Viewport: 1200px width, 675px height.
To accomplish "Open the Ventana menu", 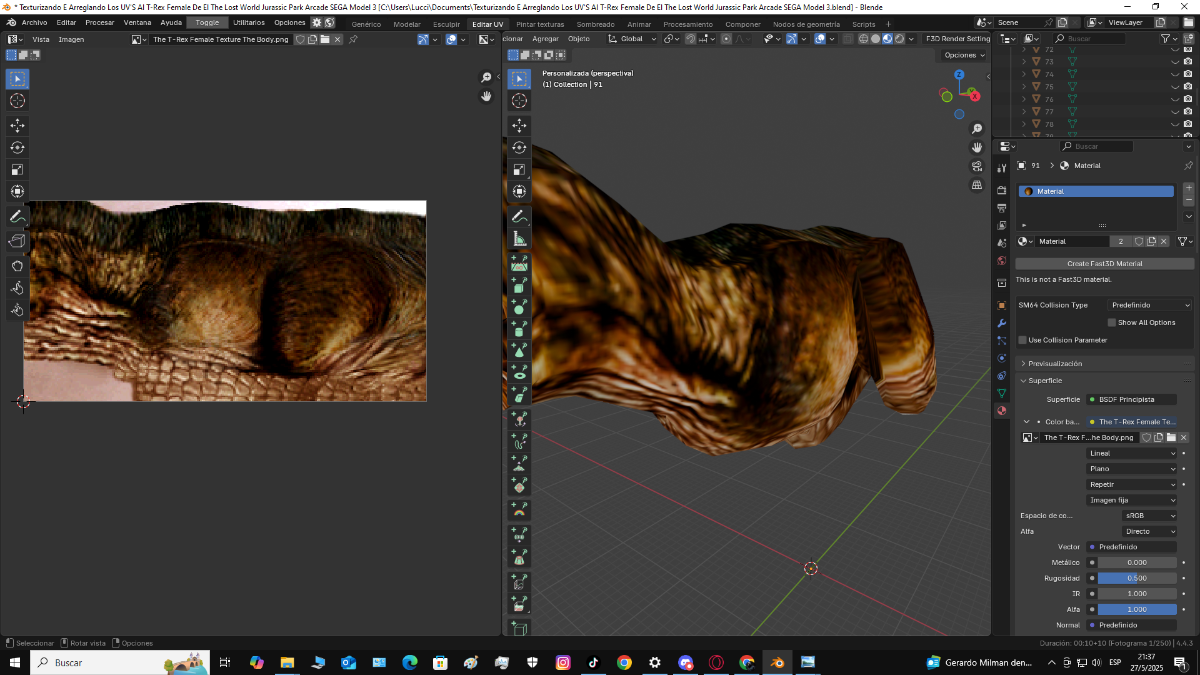I will click(x=138, y=22).
